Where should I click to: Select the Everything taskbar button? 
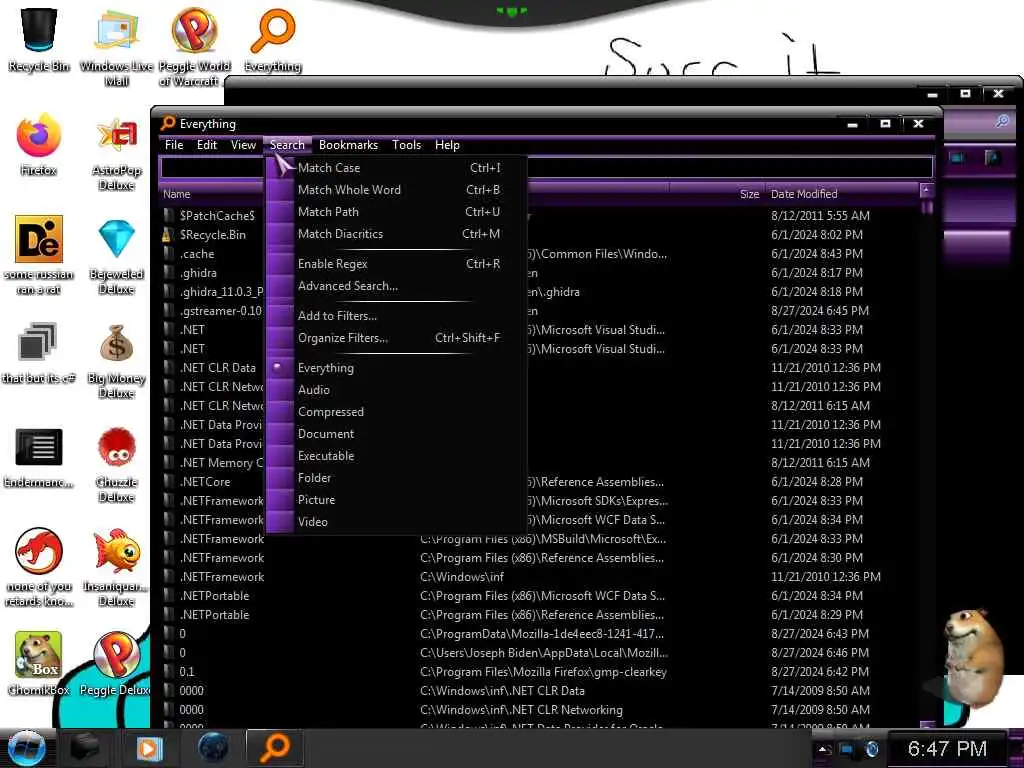pyautogui.click(x=275, y=748)
